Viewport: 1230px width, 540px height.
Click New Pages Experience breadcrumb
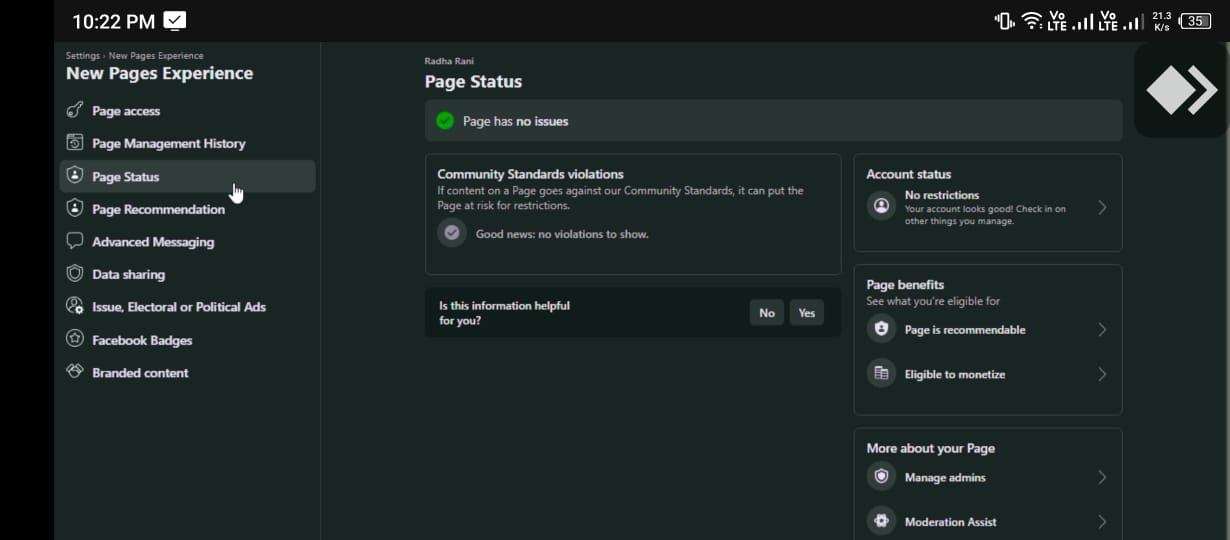click(x=156, y=56)
